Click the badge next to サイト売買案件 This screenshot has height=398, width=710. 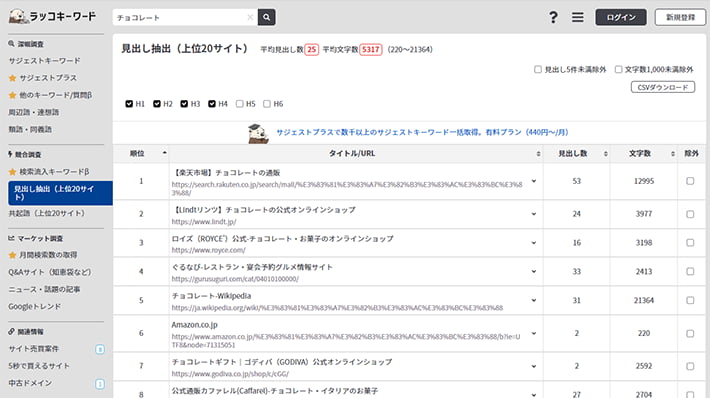[x=100, y=349]
